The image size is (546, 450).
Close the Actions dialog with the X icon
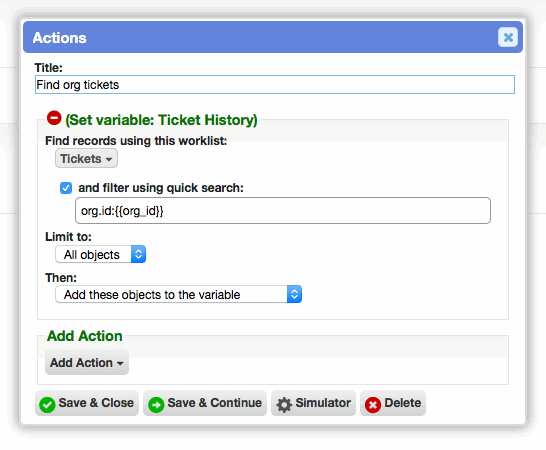tap(508, 37)
